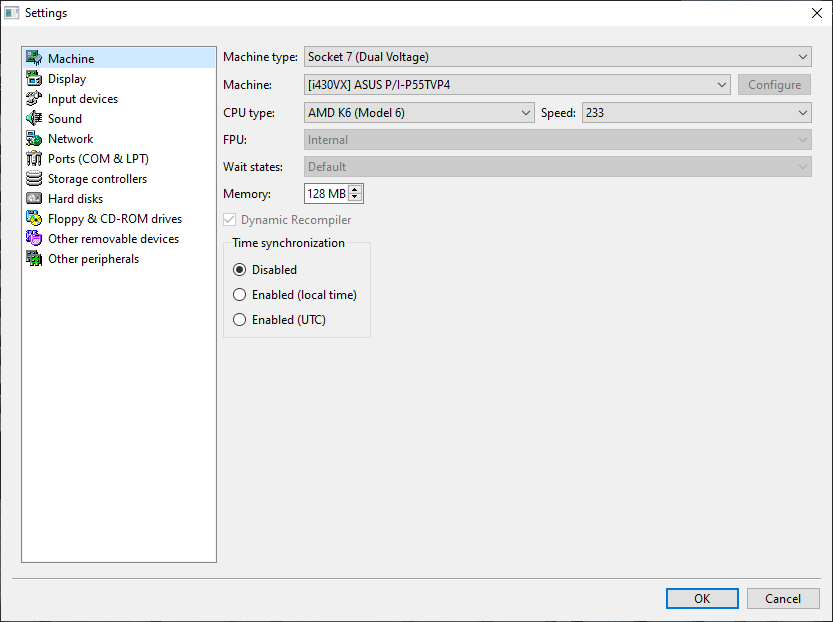
Task: Open the Machine type dropdown
Action: (557, 57)
